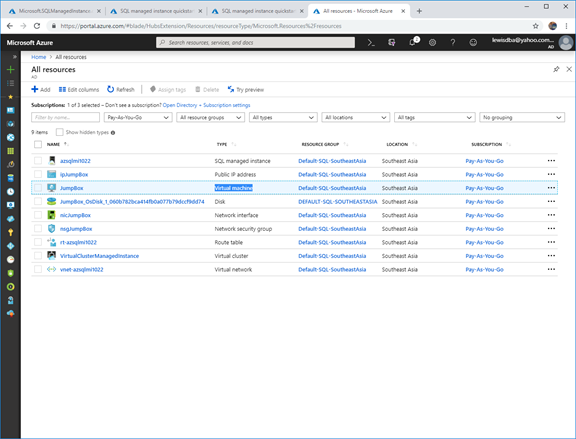Switch to third SQL managed instance quickstart tab
576x439 pixels.
(258, 11)
